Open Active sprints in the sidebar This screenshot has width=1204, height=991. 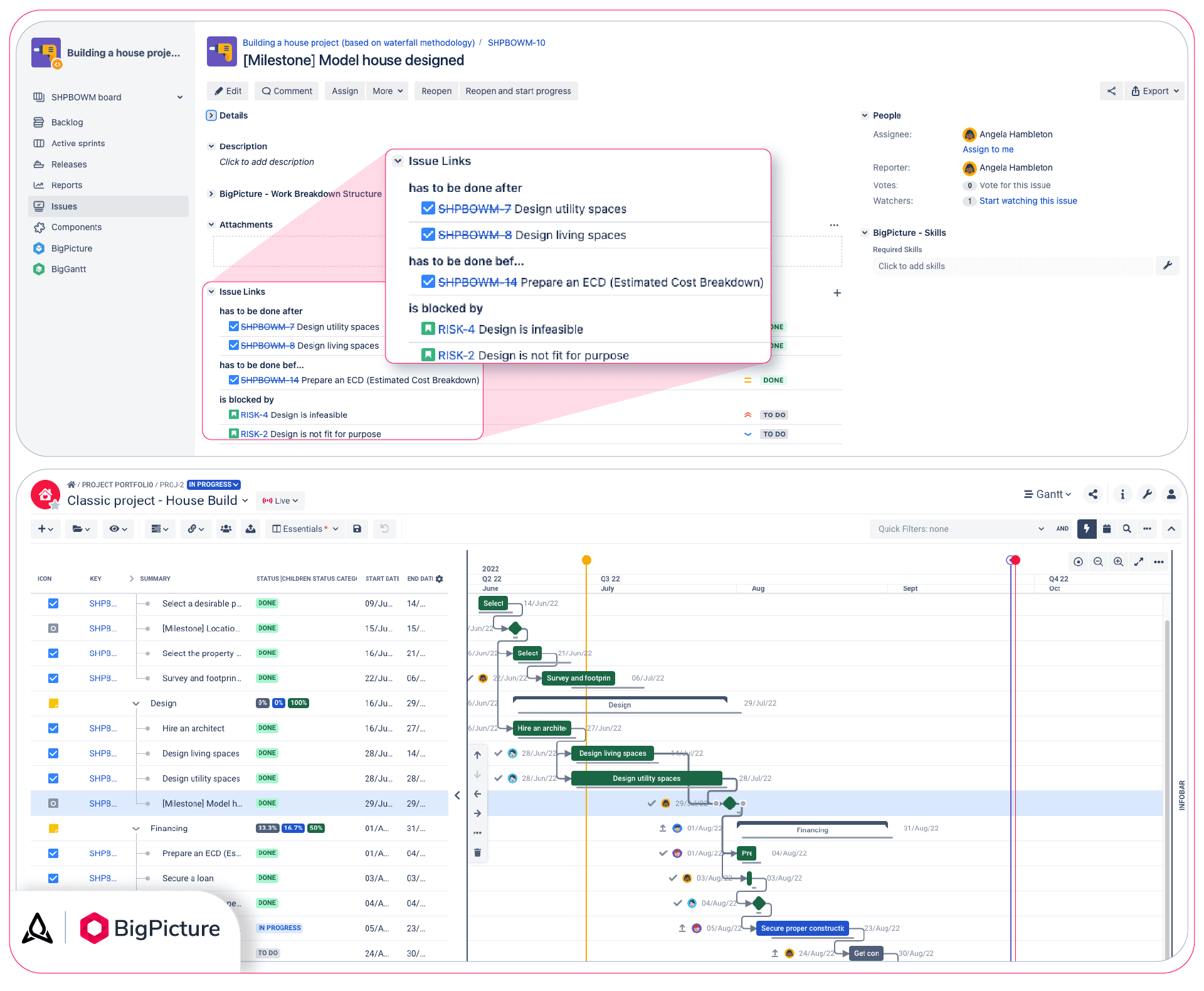tap(78, 143)
